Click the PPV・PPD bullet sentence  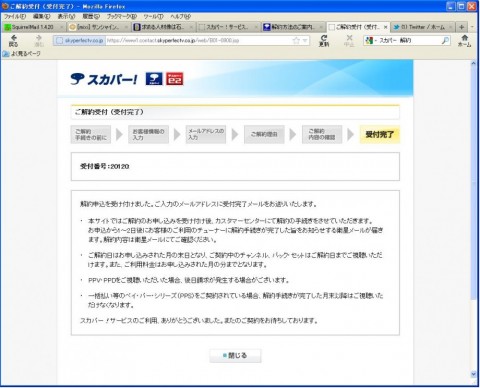189,280
